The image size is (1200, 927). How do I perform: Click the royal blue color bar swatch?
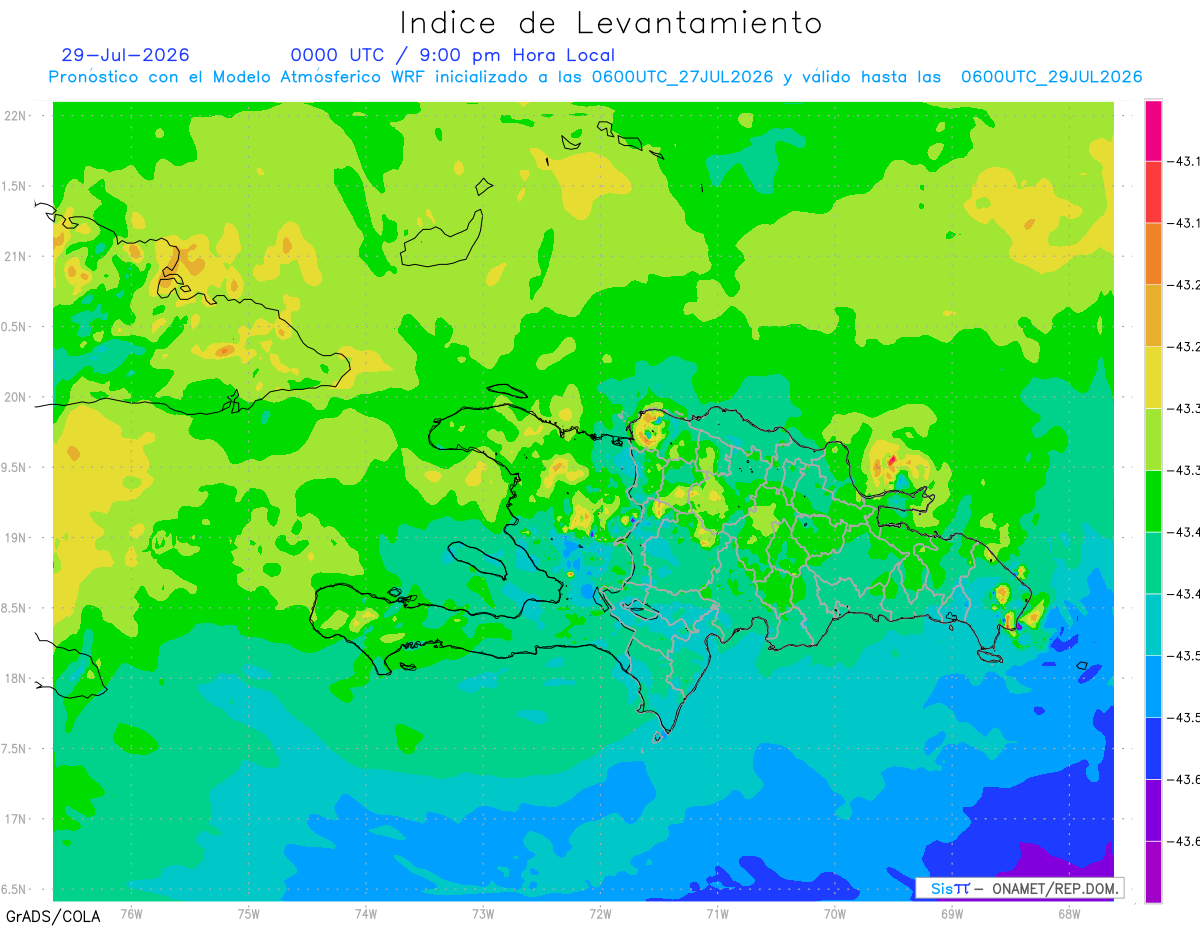pos(1153,749)
